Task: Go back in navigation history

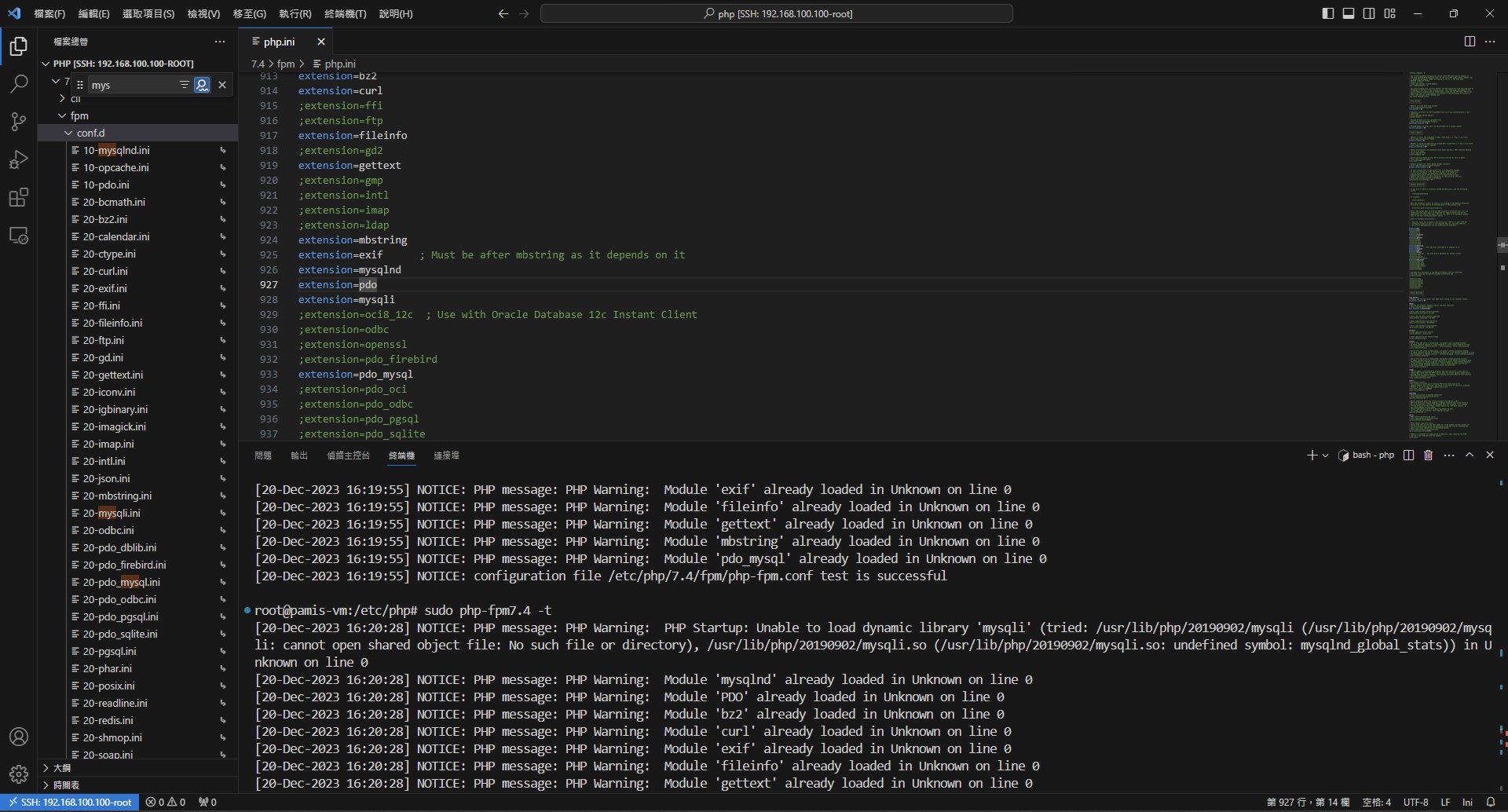Action: [x=503, y=13]
